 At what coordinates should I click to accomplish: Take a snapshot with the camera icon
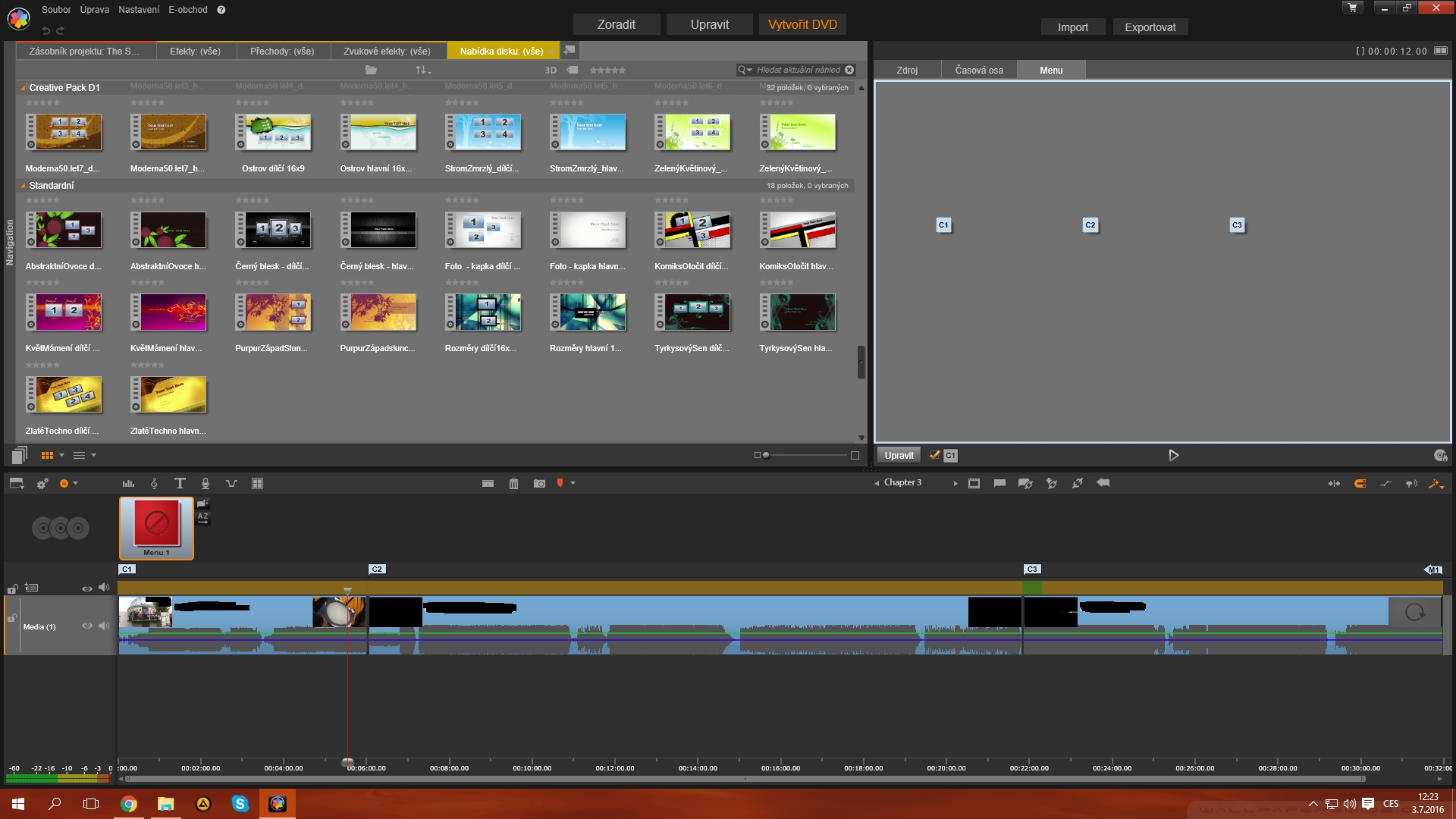tap(539, 483)
